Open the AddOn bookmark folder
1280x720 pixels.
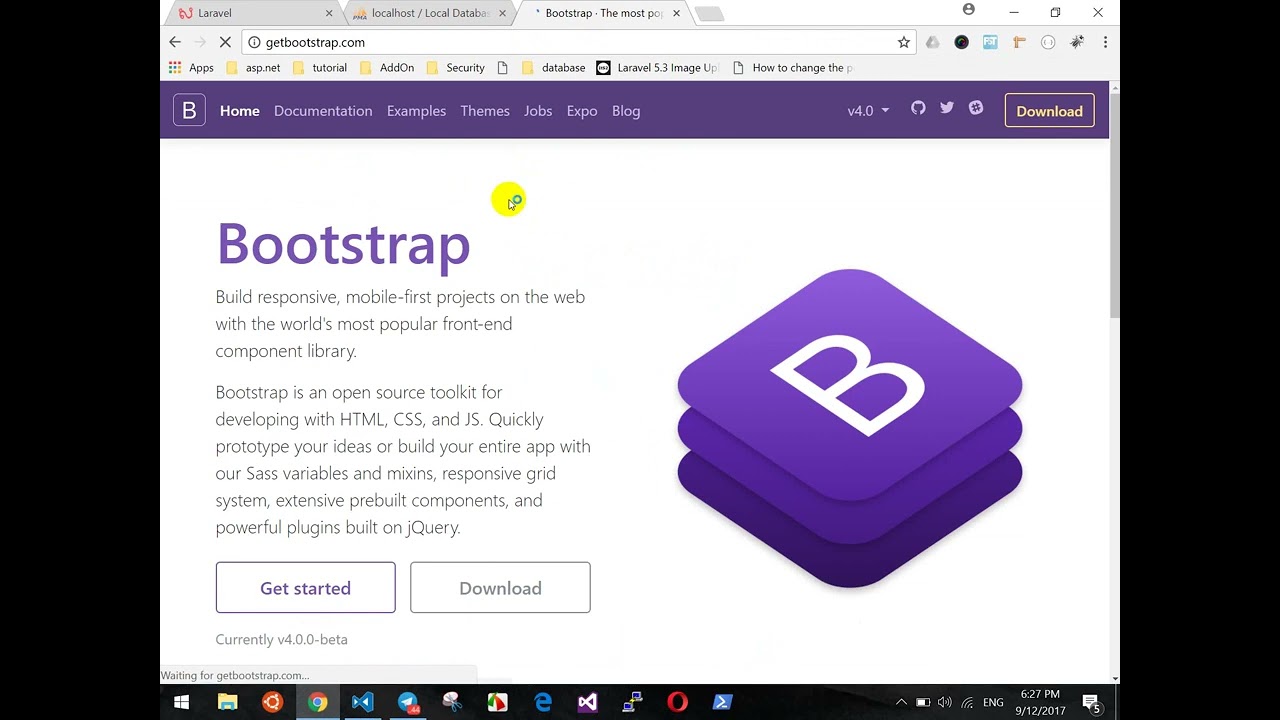[x=387, y=68]
